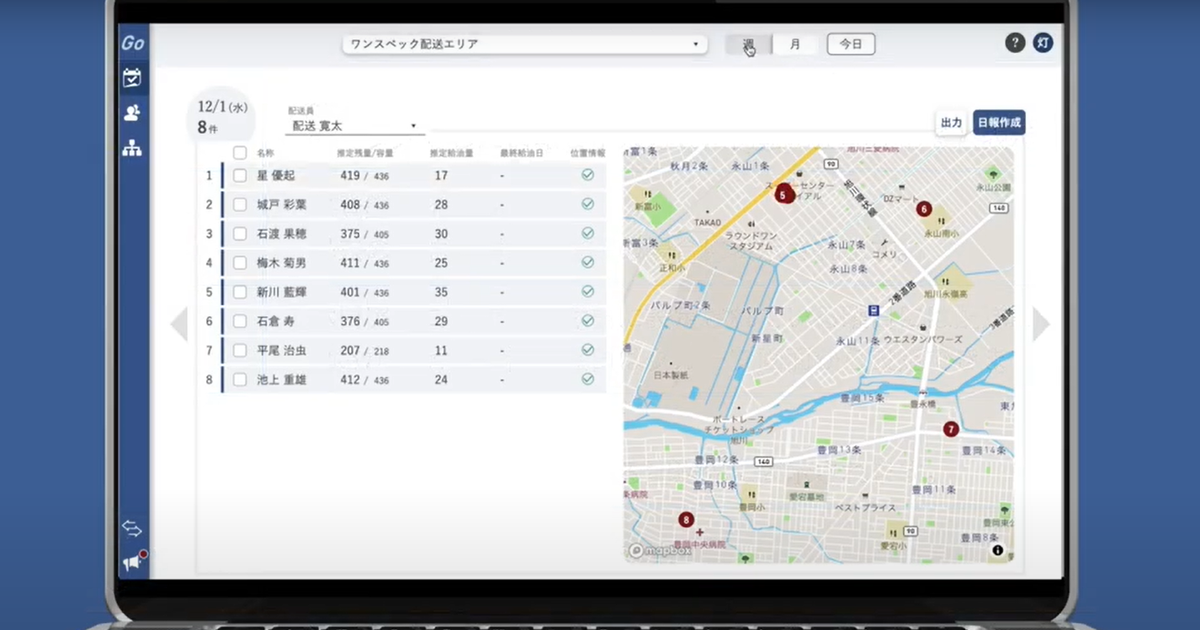The width and height of the screenshot is (1200, 630).
Task: Open the organization hierarchy sidebar icon
Action: pos(132,148)
